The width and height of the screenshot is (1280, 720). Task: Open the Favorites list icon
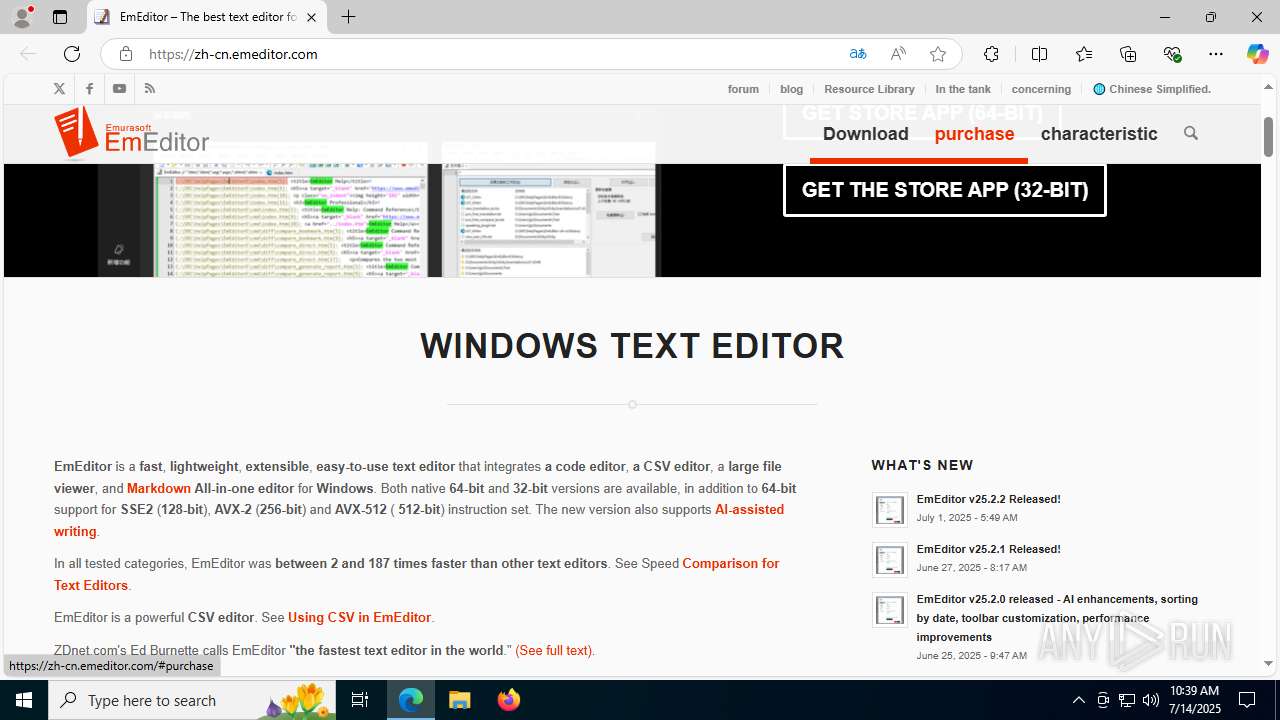1084,54
